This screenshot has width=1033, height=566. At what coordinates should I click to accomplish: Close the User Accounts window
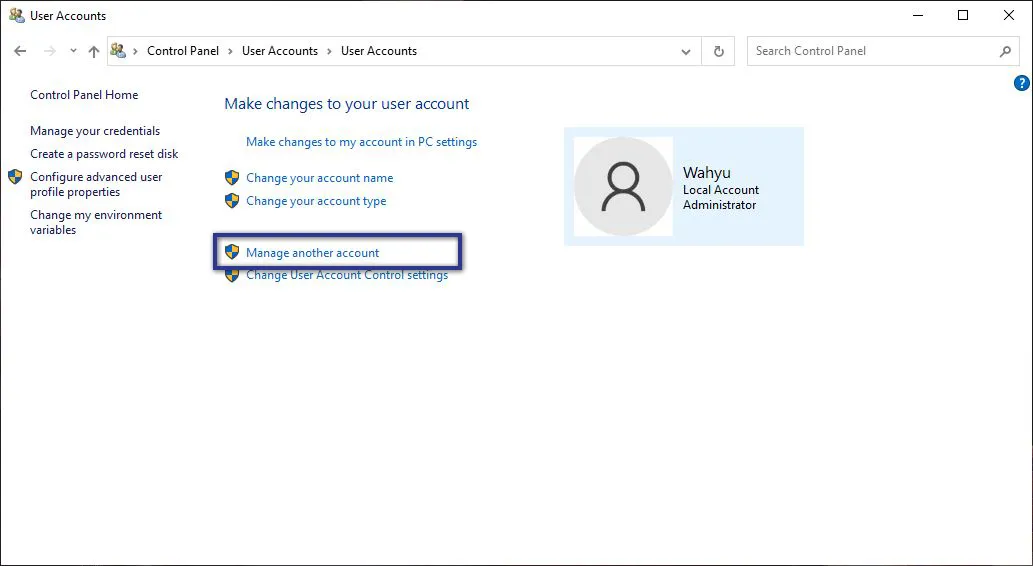[x=1009, y=15]
